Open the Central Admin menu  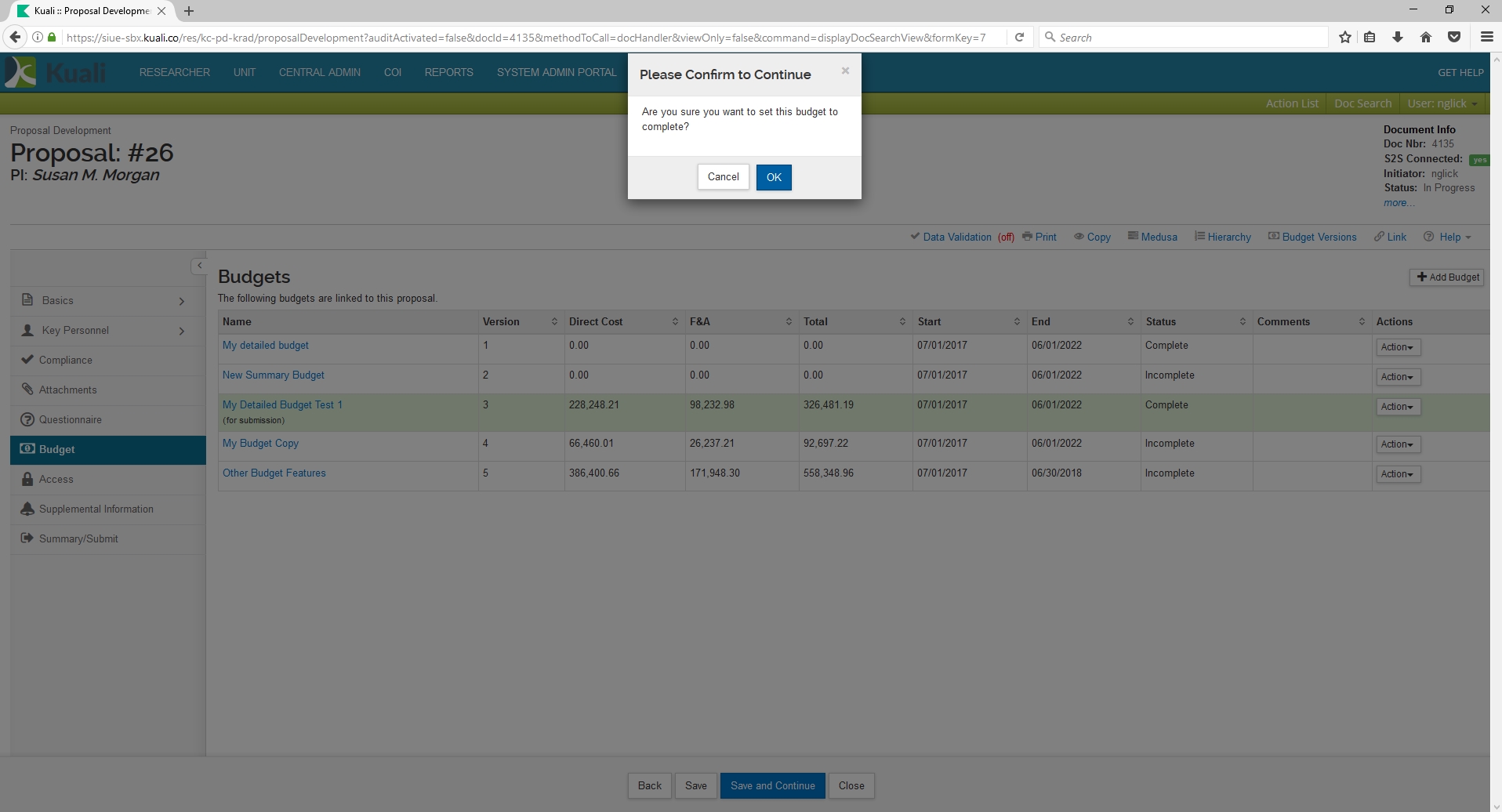point(319,72)
